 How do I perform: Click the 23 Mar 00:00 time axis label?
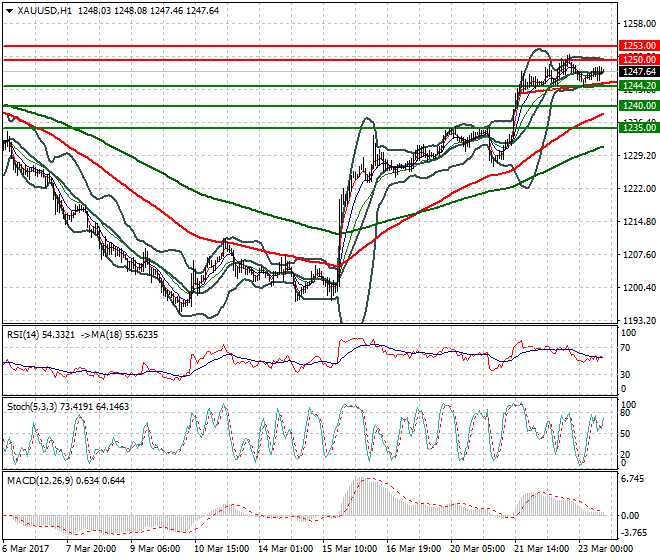[x=606, y=549]
